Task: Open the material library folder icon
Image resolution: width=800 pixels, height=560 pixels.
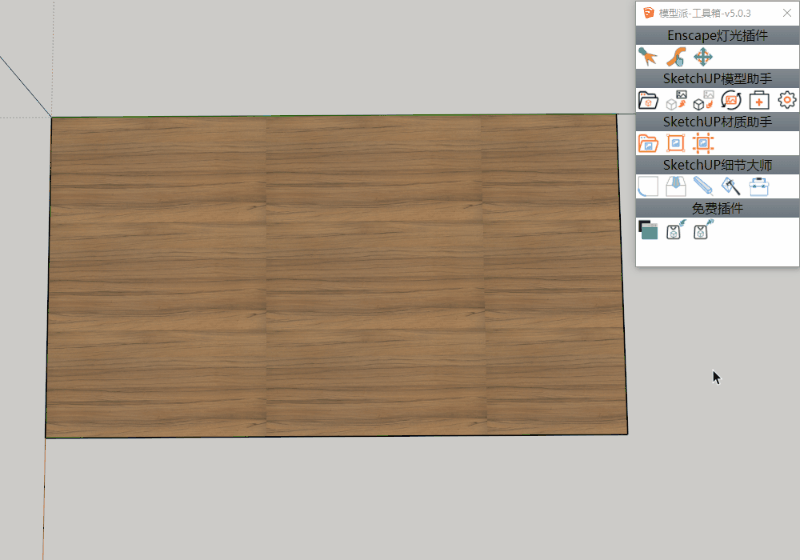Action: 648,143
